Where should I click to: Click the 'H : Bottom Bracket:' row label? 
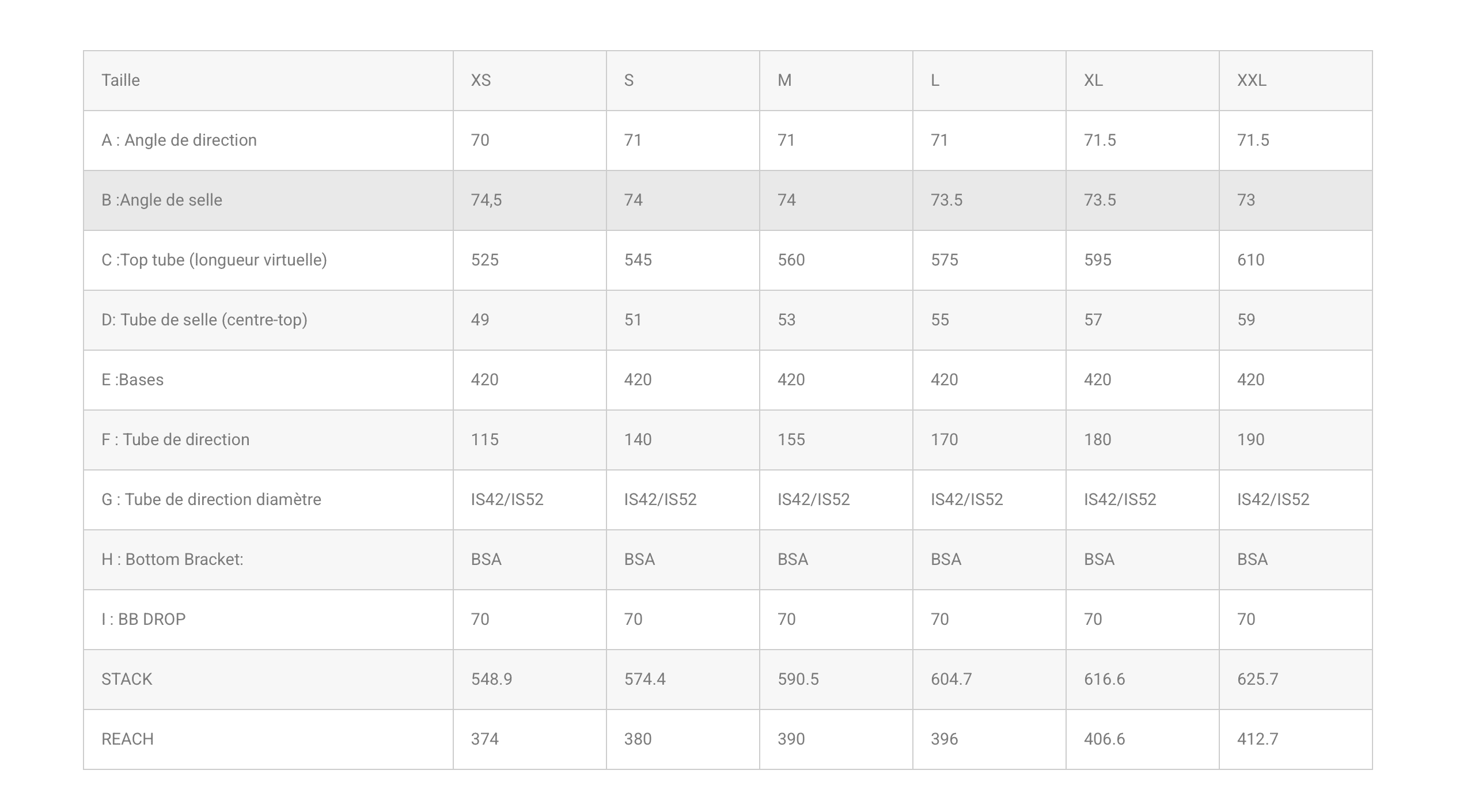coord(172,559)
